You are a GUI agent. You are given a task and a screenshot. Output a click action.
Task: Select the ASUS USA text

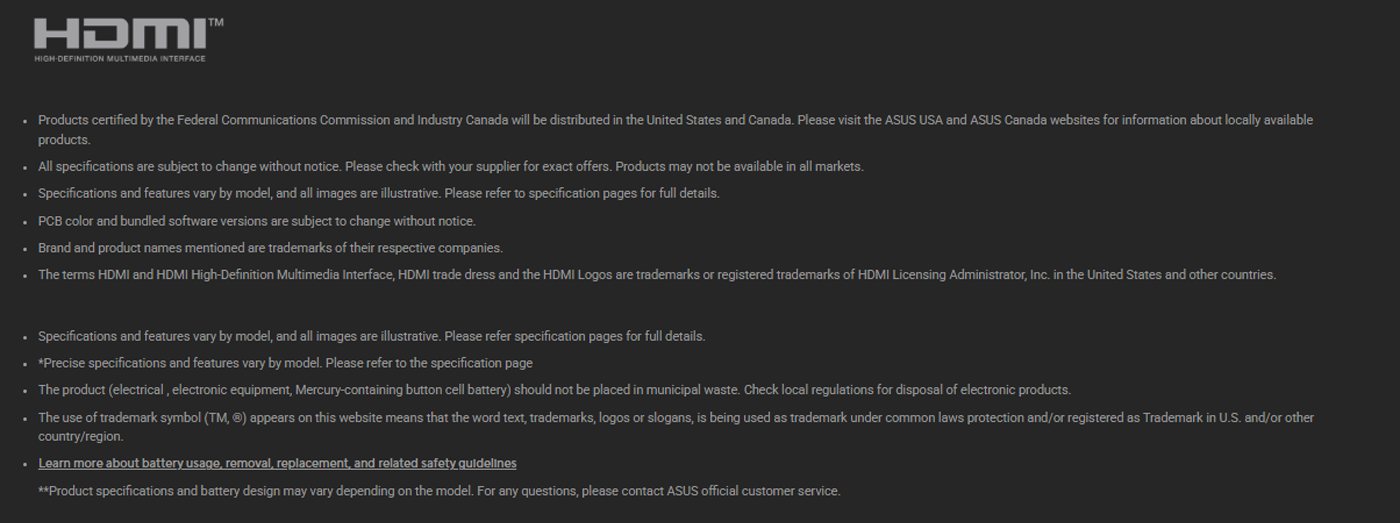tap(913, 120)
